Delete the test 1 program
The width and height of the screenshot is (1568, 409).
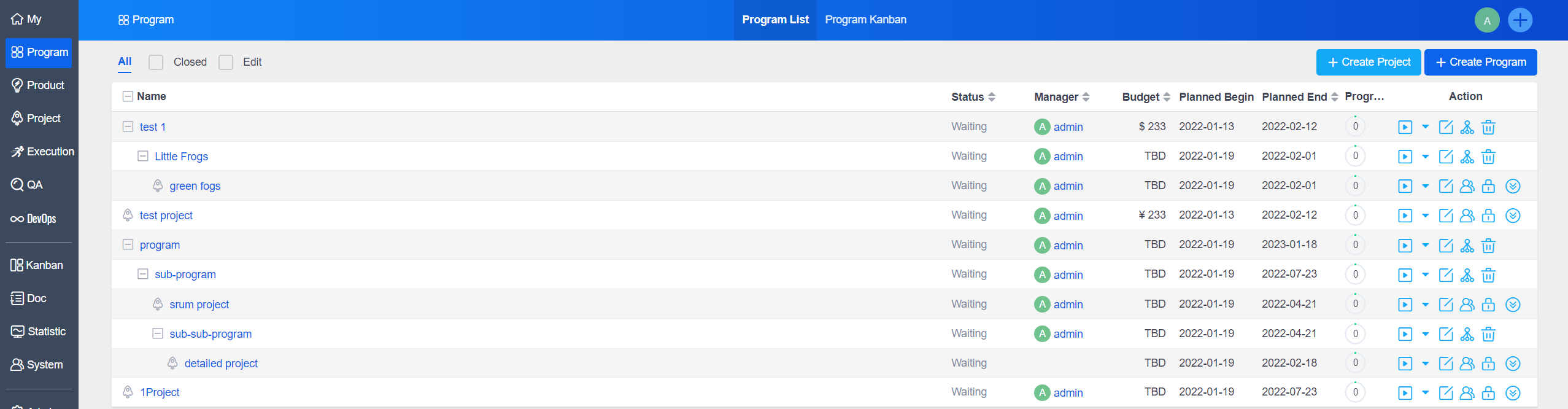pyautogui.click(x=1488, y=127)
